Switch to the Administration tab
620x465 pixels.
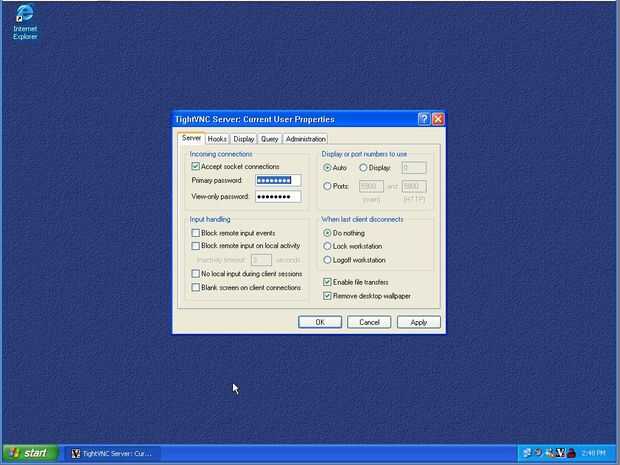tap(306, 139)
